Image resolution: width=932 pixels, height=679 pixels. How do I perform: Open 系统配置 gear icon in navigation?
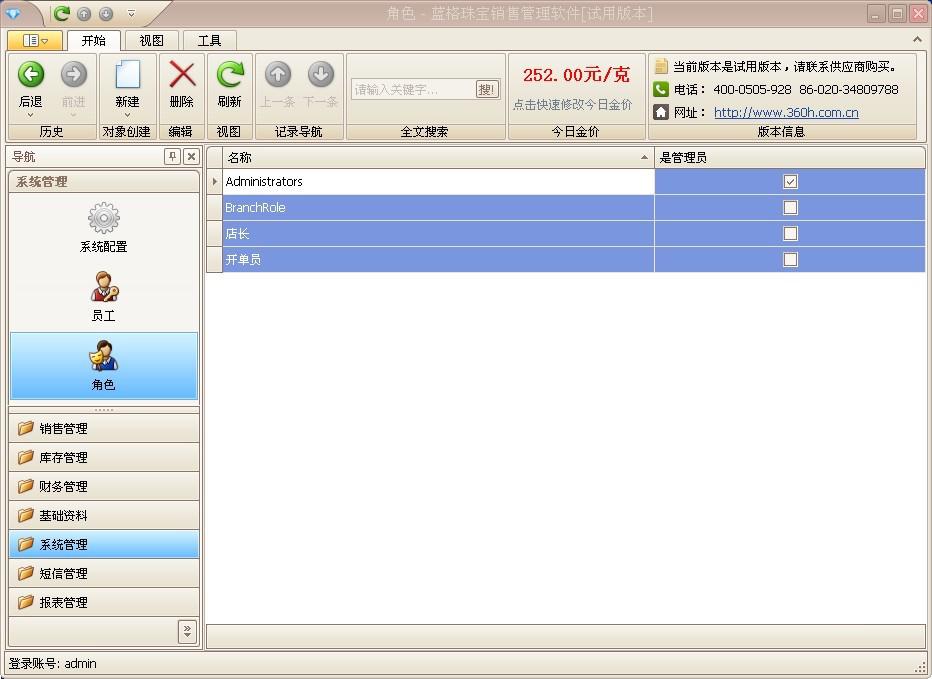103,218
